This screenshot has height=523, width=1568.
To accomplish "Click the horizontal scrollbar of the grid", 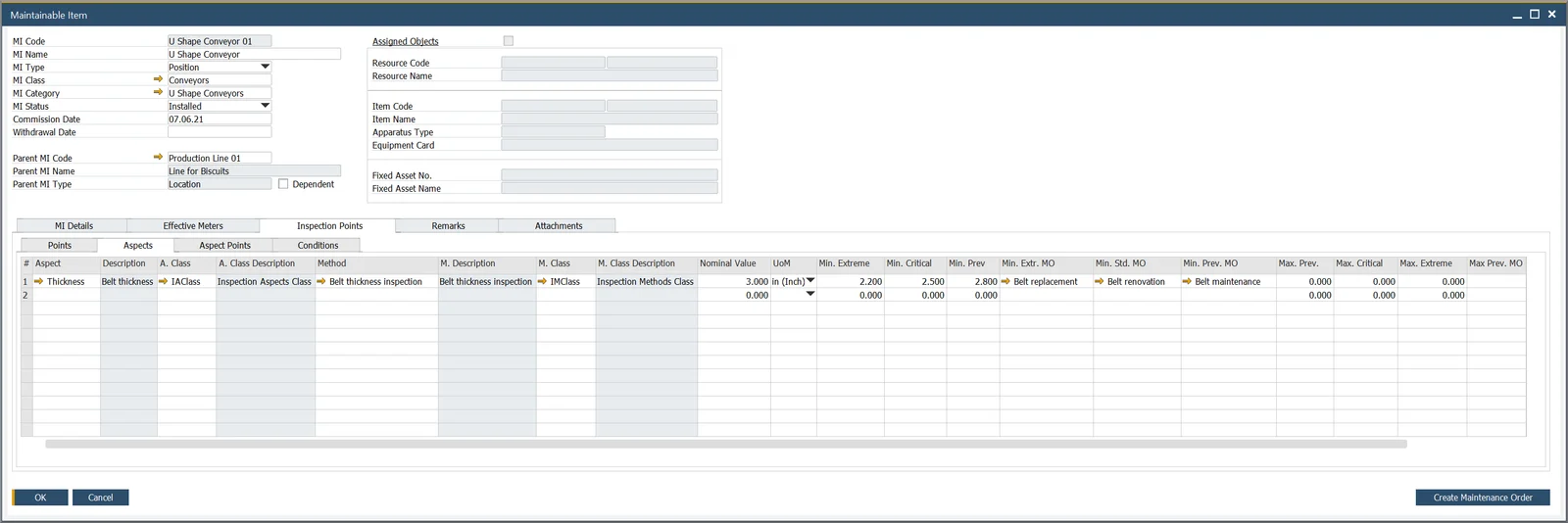I will point(725,444).
